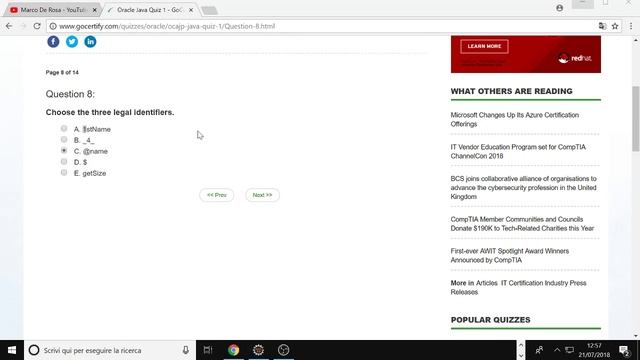Select answer A. 1stName
Image resolution: width=640 pixels, height=360 pixels.
point(64,129)
